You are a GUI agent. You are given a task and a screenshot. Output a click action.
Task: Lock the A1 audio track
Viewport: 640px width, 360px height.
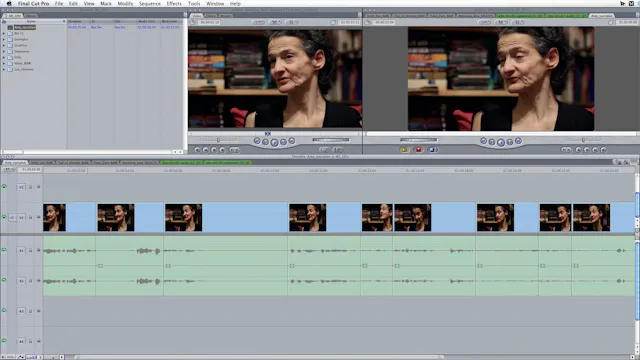click(30, 250)
